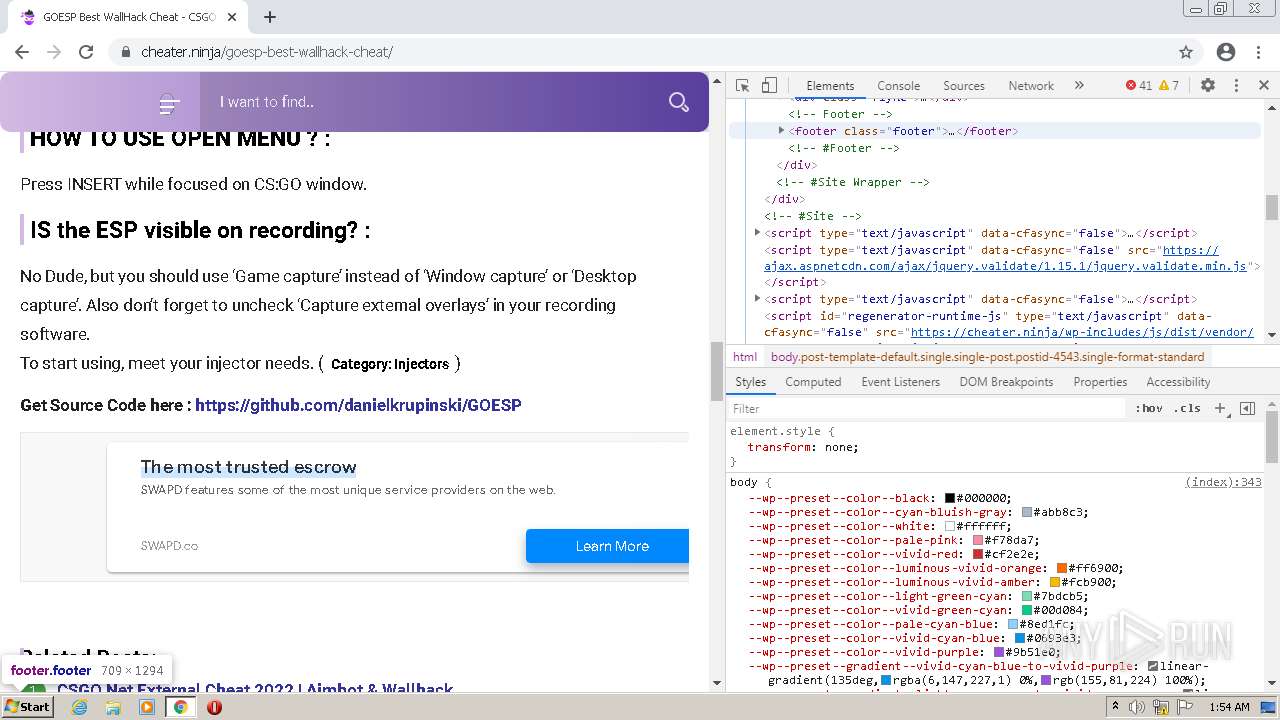Expand the footer element node
This screenshot has width=1280, height=720.
782,131
